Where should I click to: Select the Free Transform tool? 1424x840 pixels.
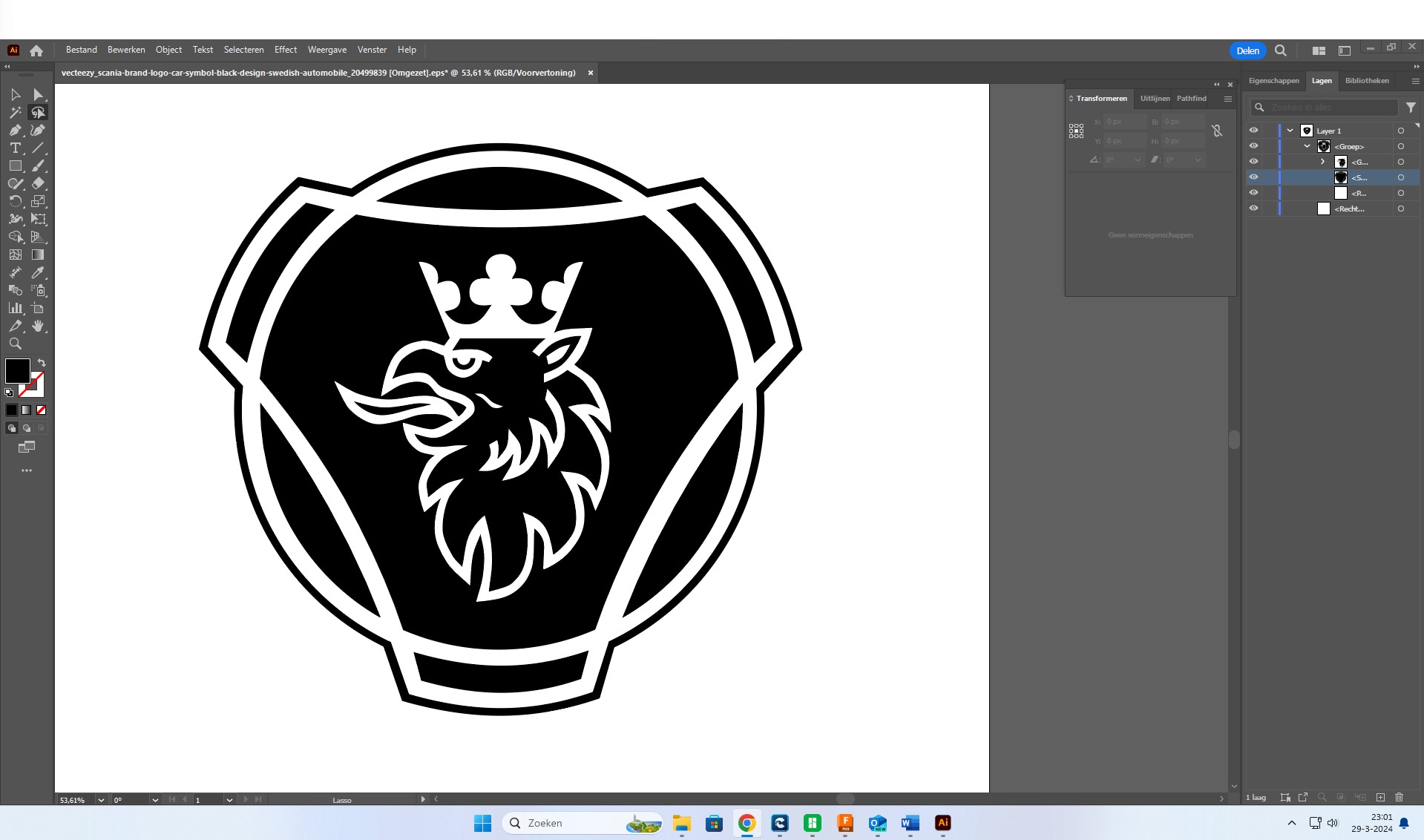(38, 219)
